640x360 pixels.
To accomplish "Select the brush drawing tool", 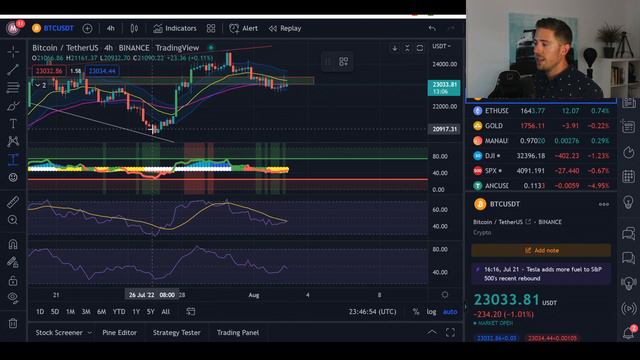I will (x=13, y=106).
